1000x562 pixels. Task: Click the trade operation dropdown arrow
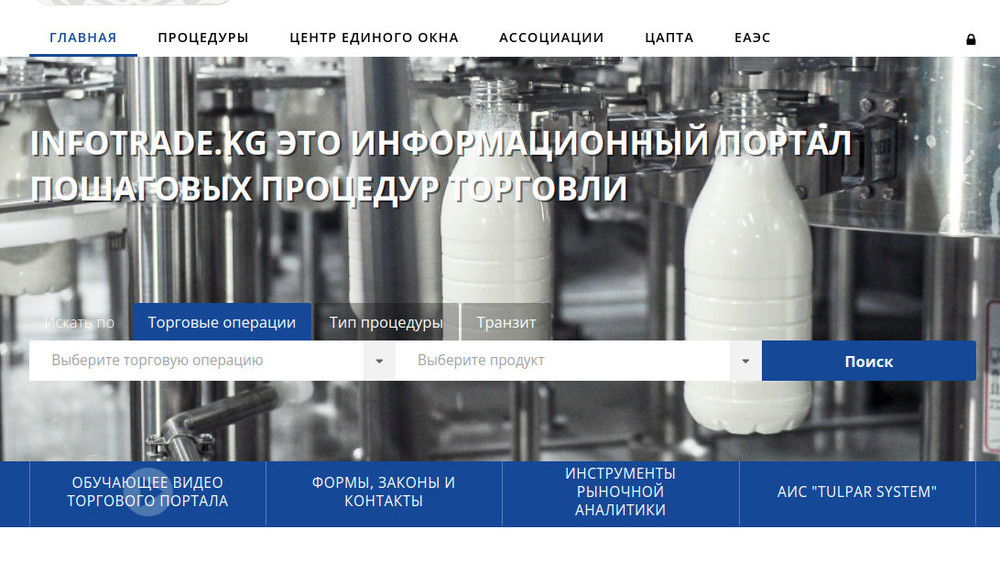pyautogui.click(x=379, y=361)
